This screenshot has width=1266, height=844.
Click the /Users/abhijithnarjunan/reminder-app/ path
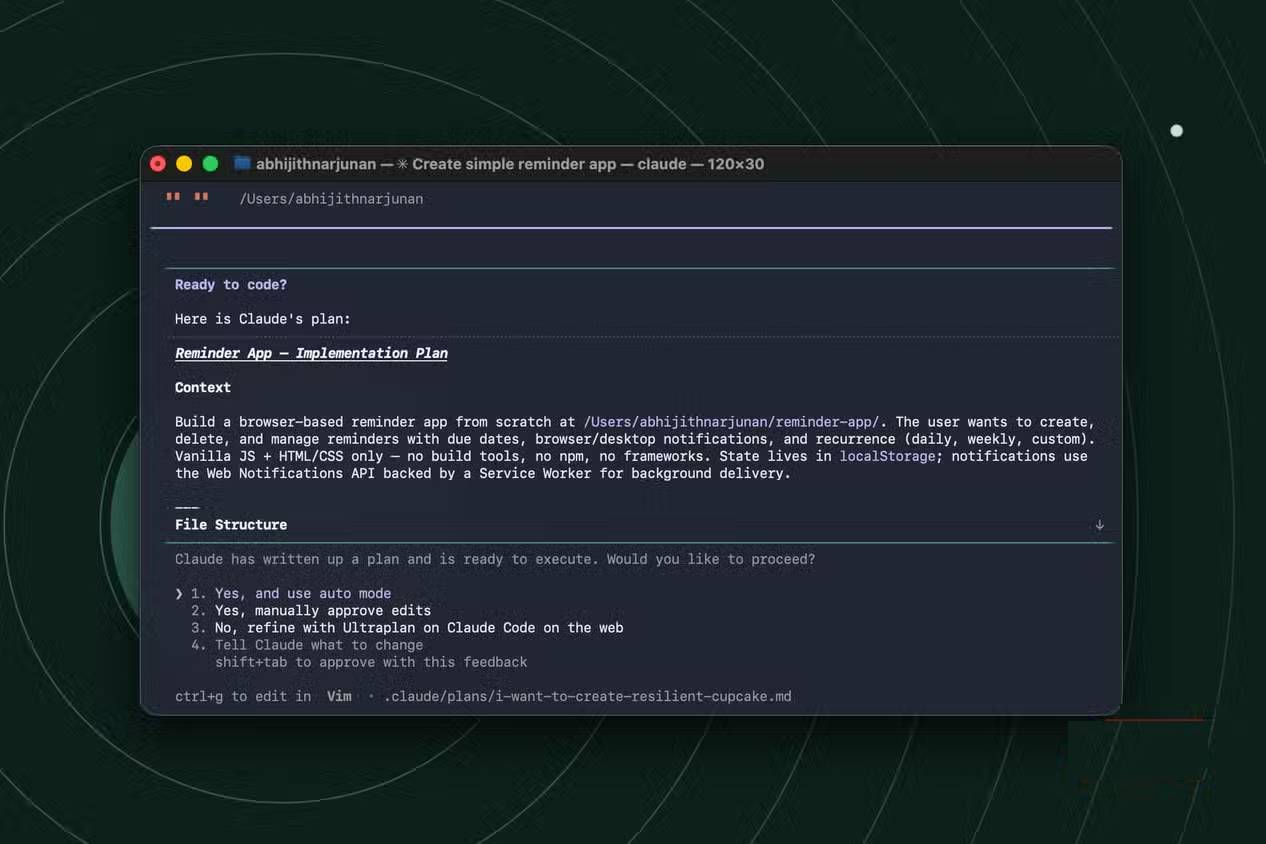click(x=731, y=422)
